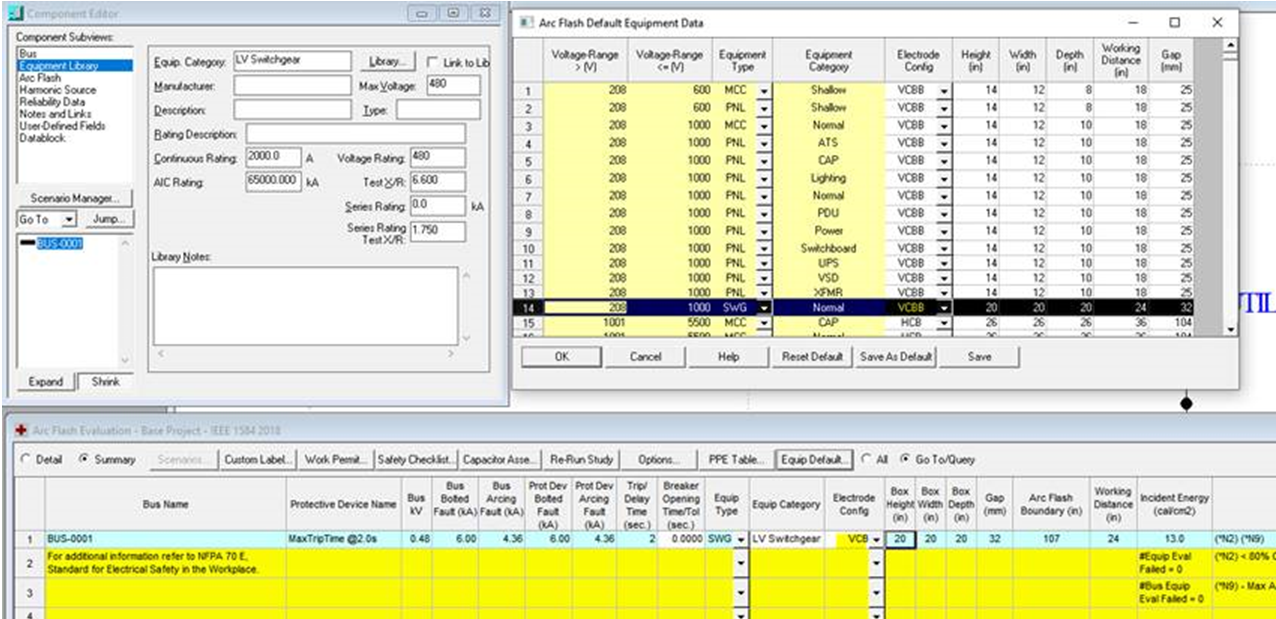The width and height of the screenshot is (1276, 619).
Task: Open Equip Type dropdown for BUS-0001 row
Action: click(740, 539)
